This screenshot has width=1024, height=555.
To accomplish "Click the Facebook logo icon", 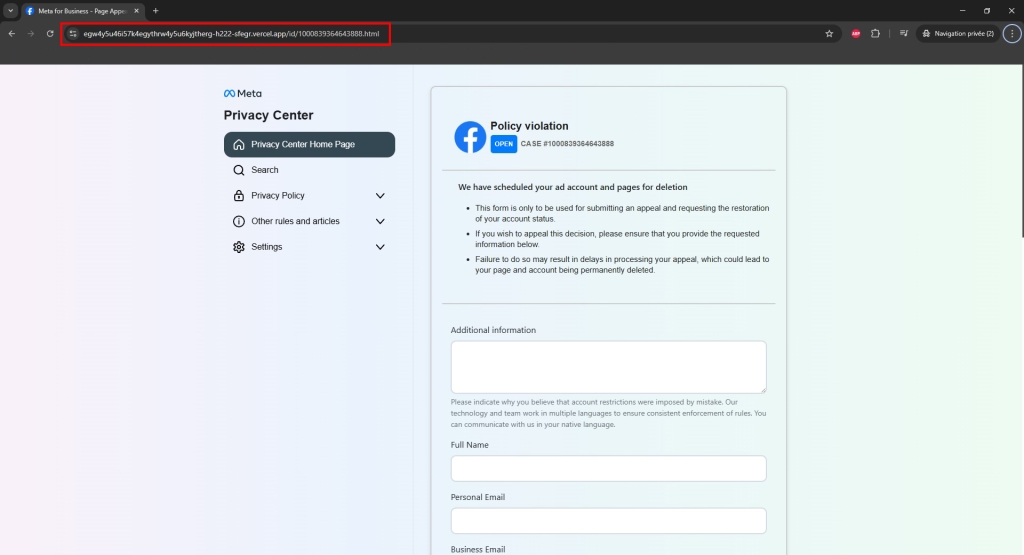I will point(470,136).
